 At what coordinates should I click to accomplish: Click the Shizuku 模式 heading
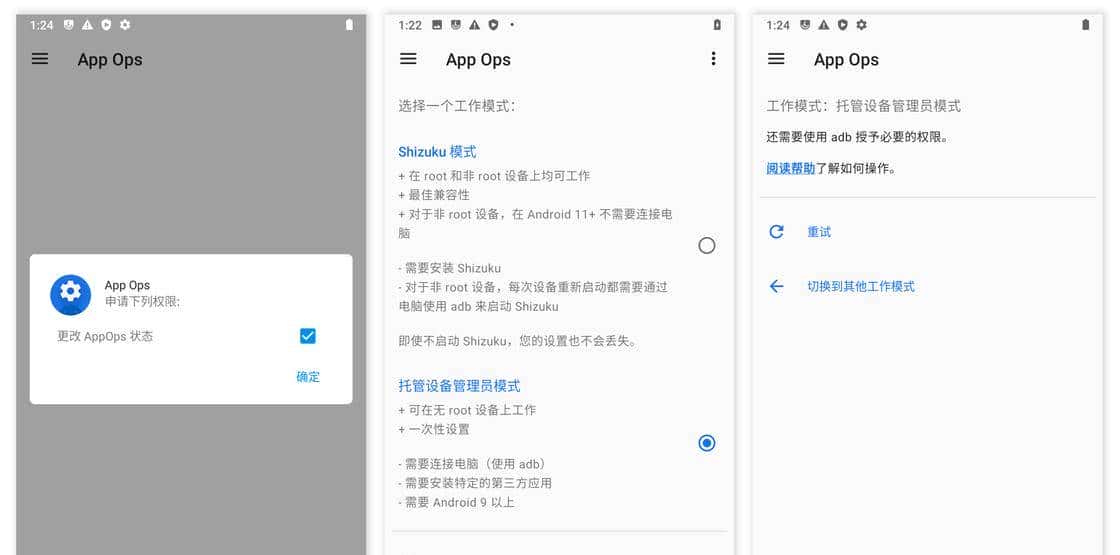pos(437,152)
